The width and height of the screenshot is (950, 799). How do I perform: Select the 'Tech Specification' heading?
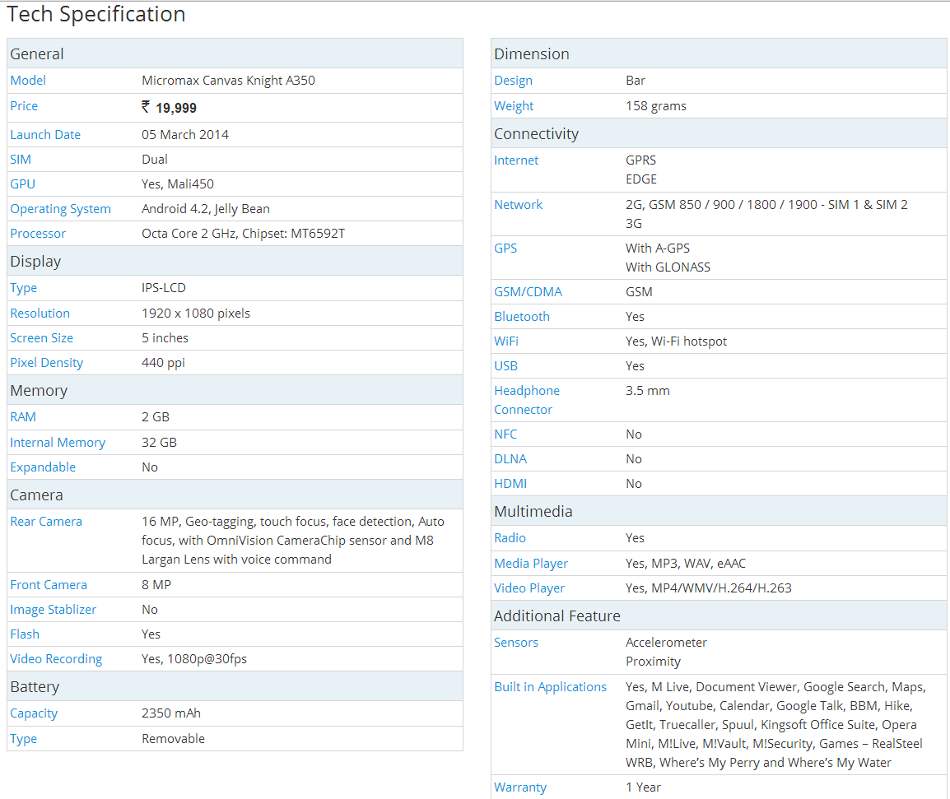pos(96,15)
